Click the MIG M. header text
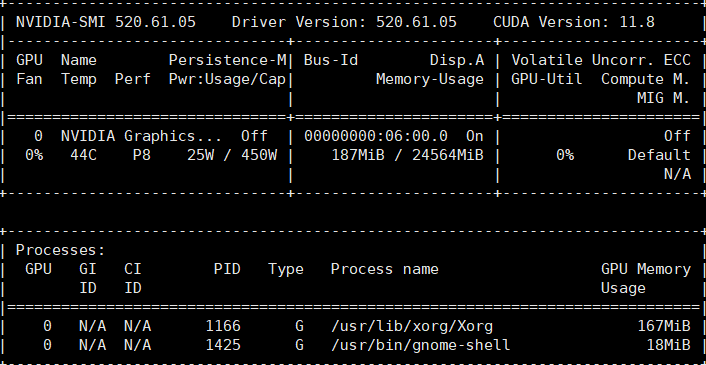This screenshot has width=706, height=365. click(x=664, y=98)
